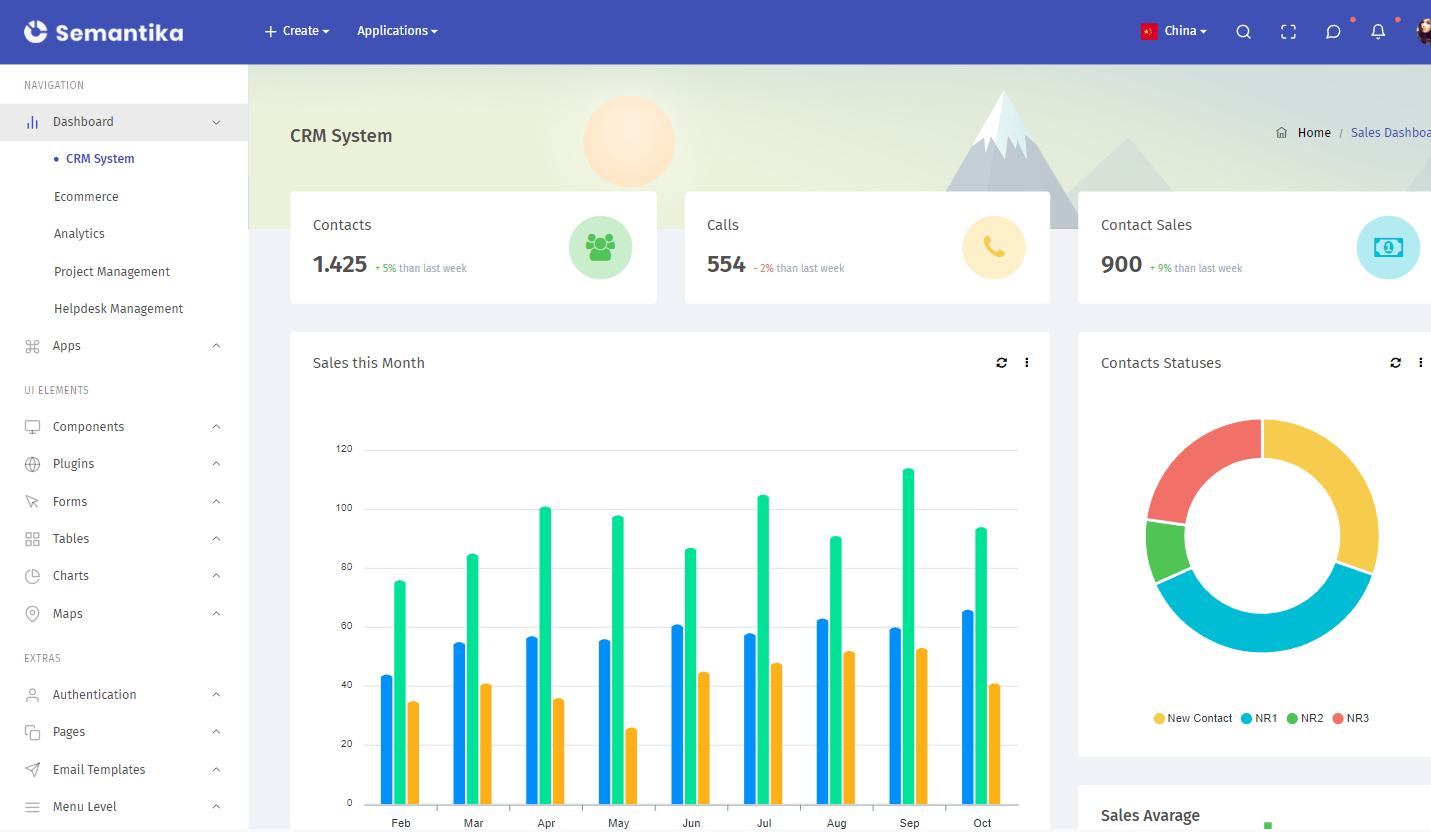Click the green Sep bar in sales chart
This screenshot has height=832, width=1431.
909,636
